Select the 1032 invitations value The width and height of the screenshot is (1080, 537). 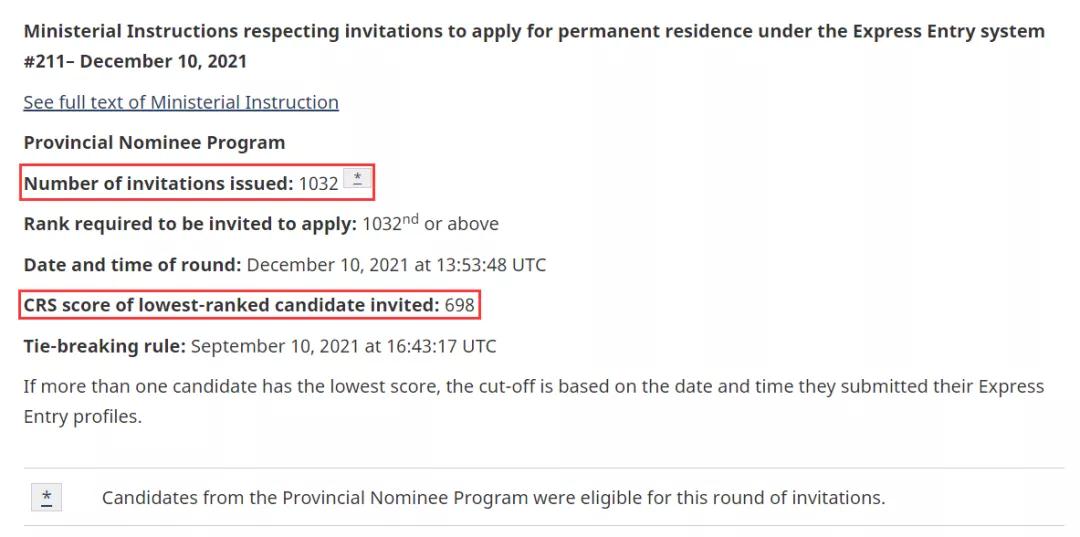tap(318, 184)
